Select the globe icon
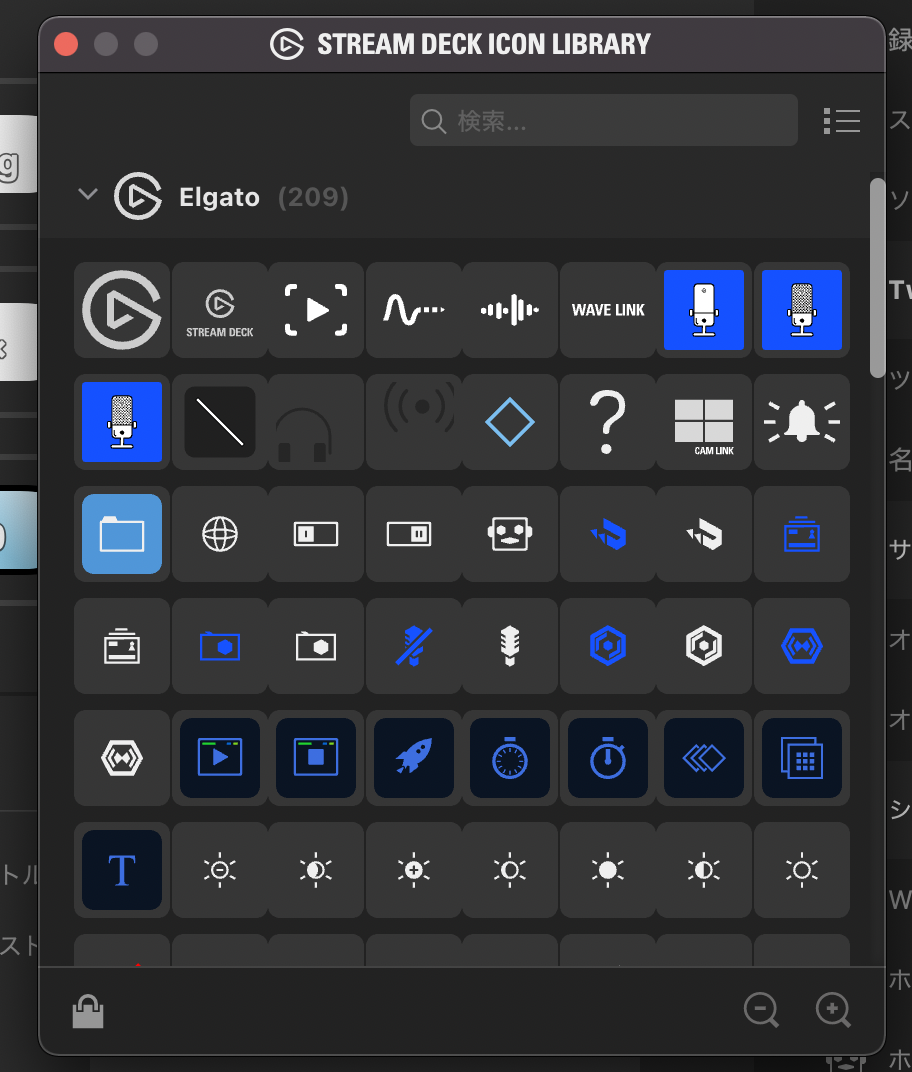912x1072 pixels. tap(220, 534)
